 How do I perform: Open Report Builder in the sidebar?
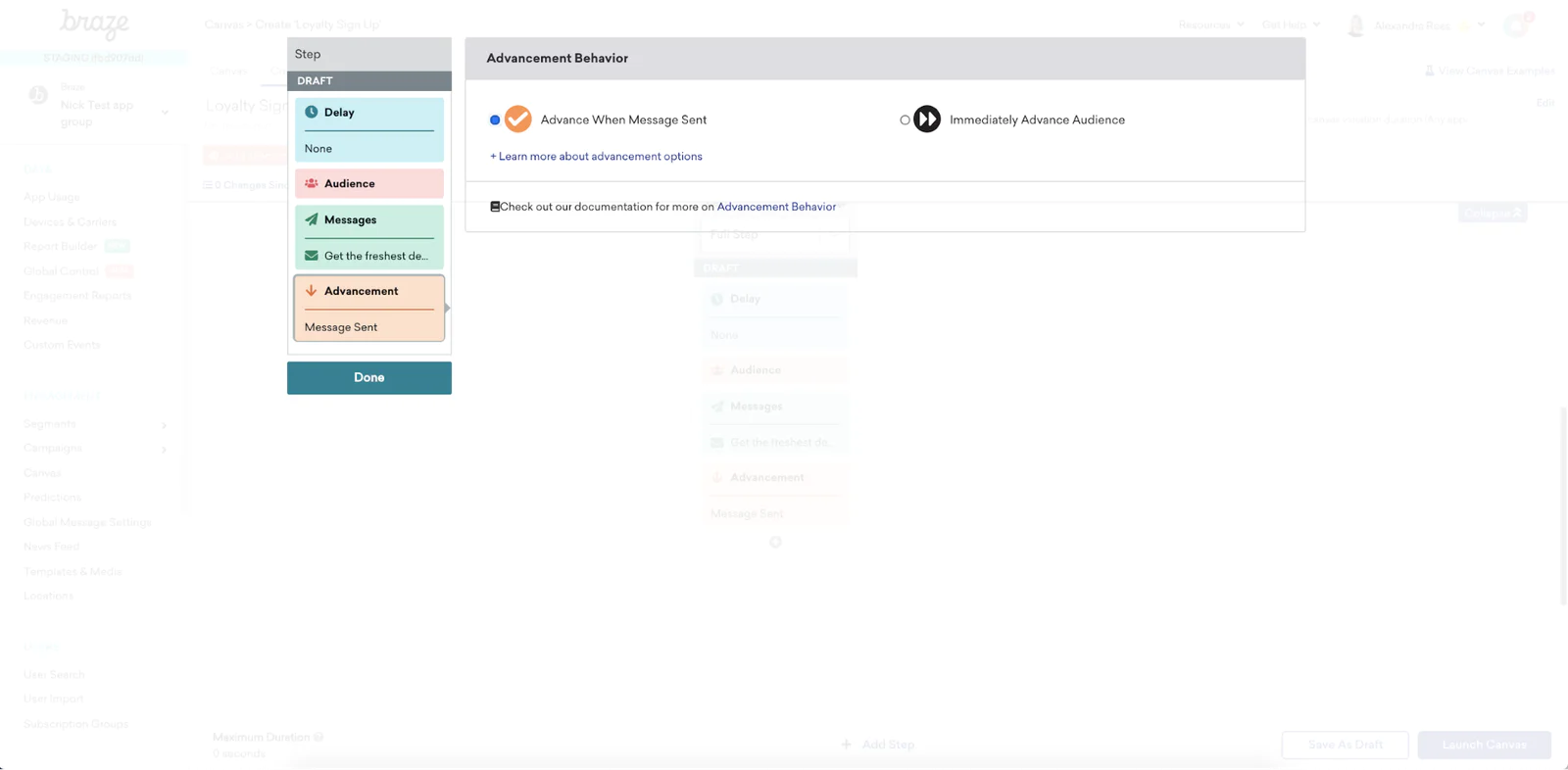pos(60,246)
